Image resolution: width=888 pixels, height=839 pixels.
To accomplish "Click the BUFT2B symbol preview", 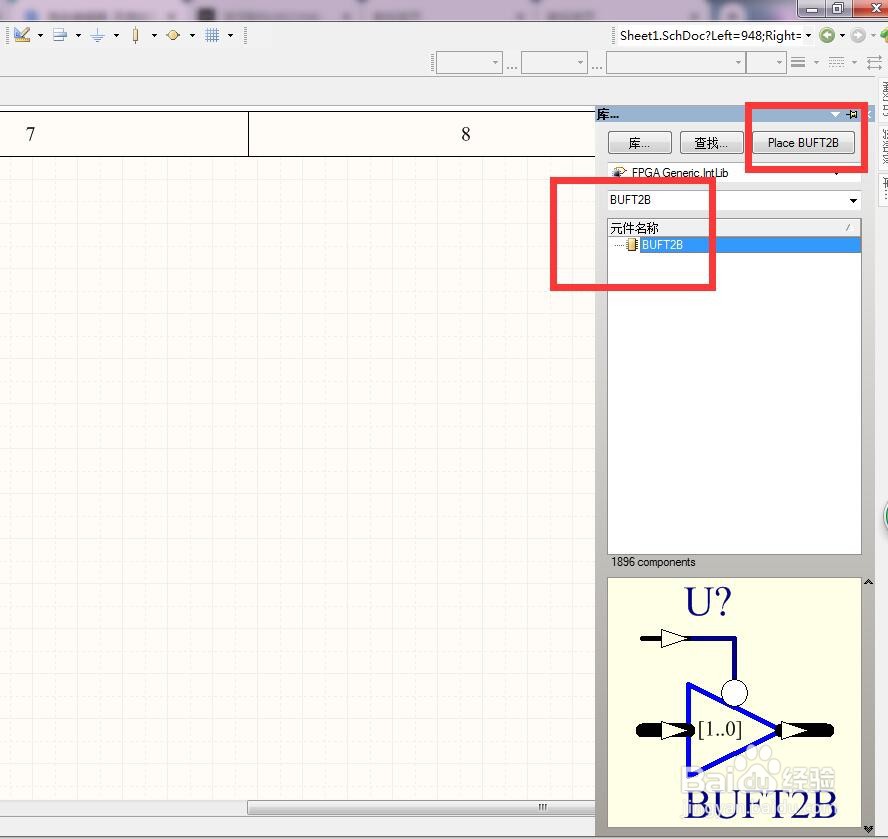I will (x=734, y=702).
